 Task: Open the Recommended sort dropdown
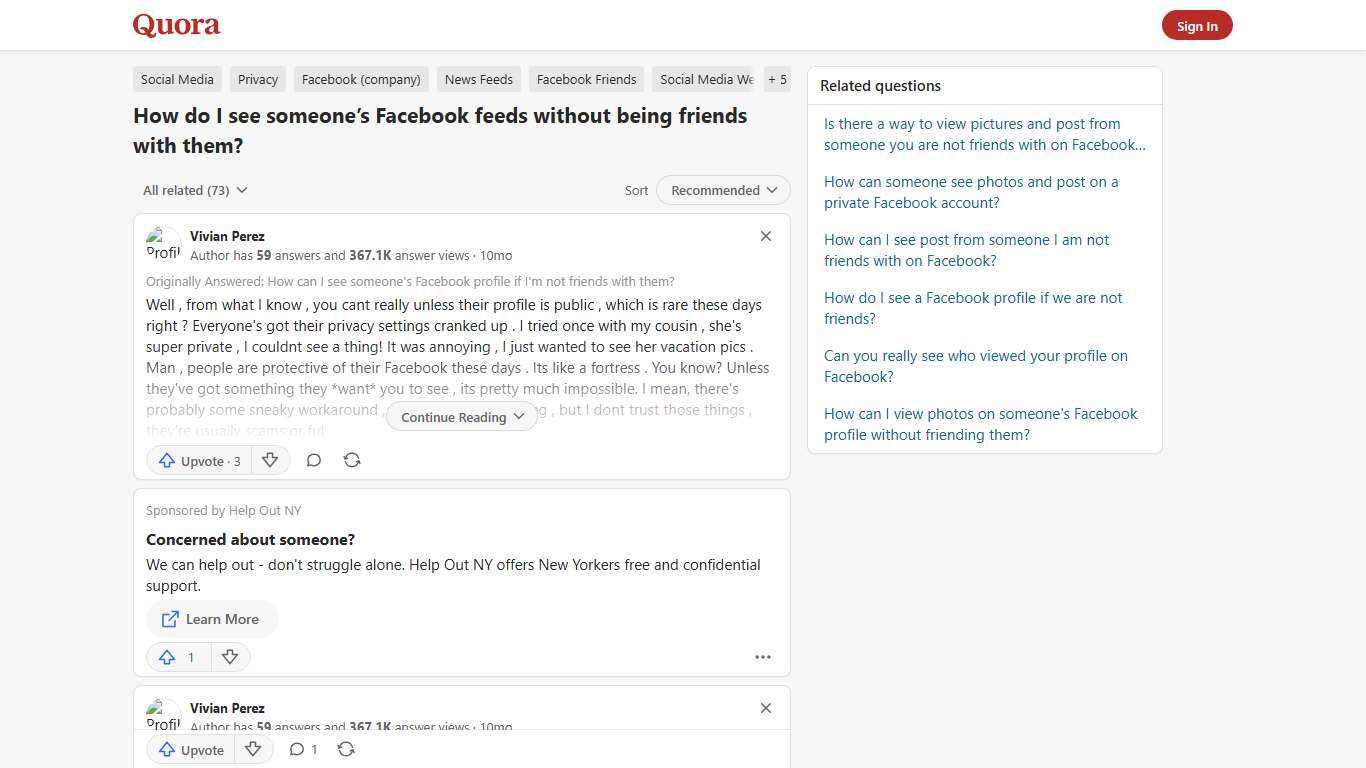tap(722, 190)
